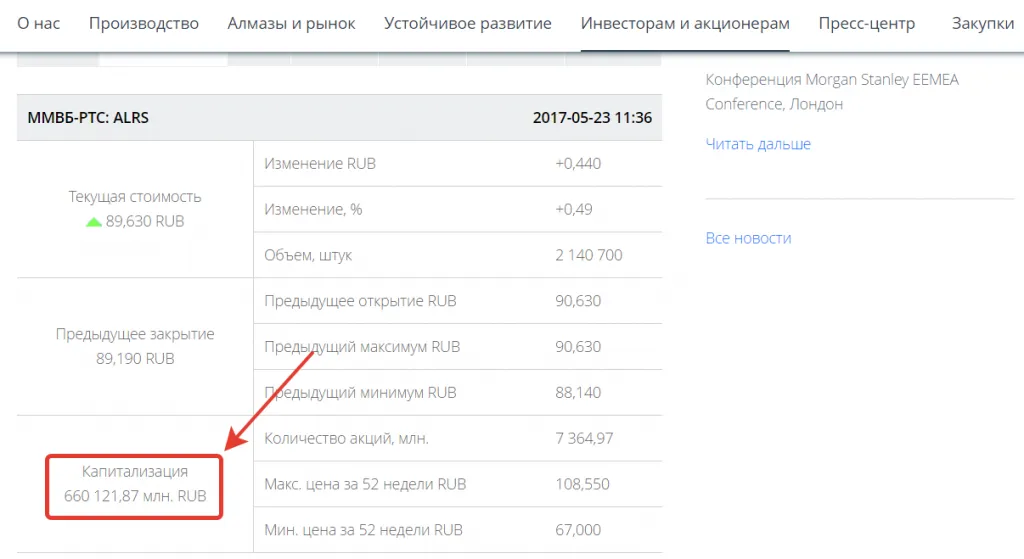
Task: Click the Предыдущее закрытие 89,190 RUB cell
Action: [134, 346]
